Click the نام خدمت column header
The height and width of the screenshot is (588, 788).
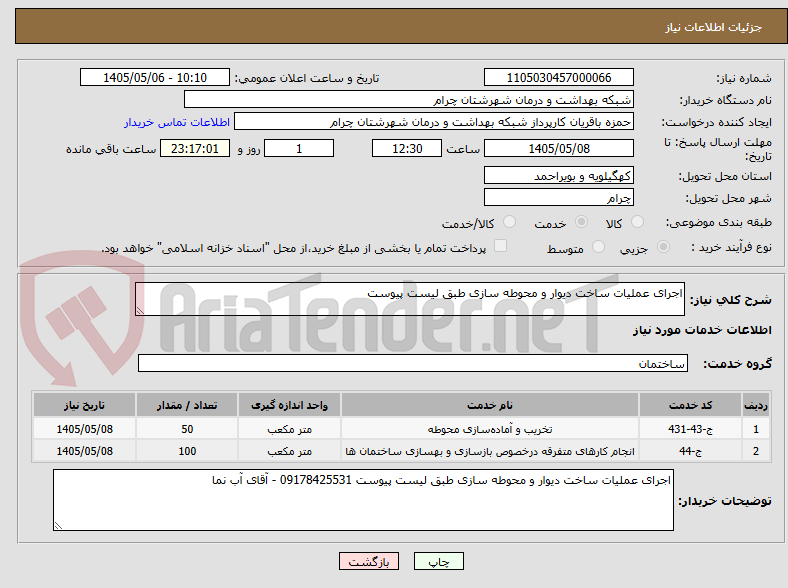click(x=489, y=405)
